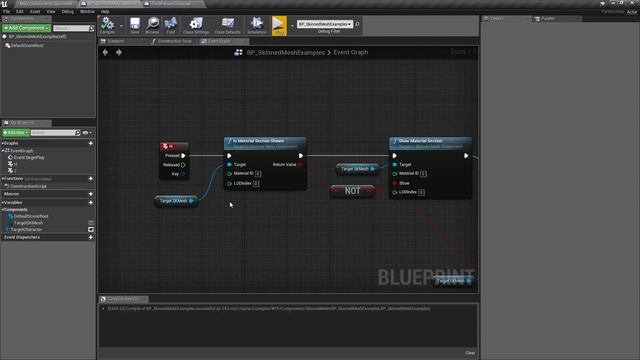This screenshot has width=640, height=360.
Task: Click the Return Value boolean output pin
Action: [301, 164]
